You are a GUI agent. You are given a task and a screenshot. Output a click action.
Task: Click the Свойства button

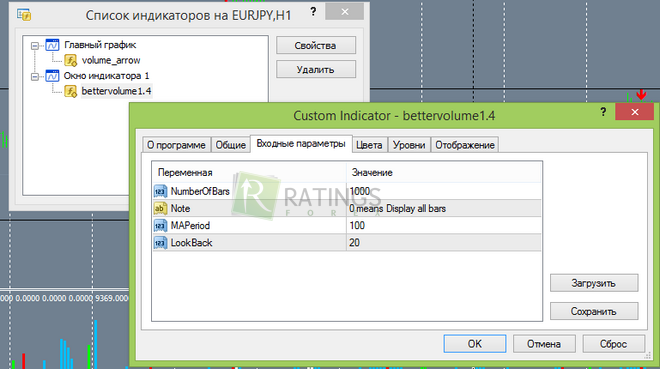(316, 45)
